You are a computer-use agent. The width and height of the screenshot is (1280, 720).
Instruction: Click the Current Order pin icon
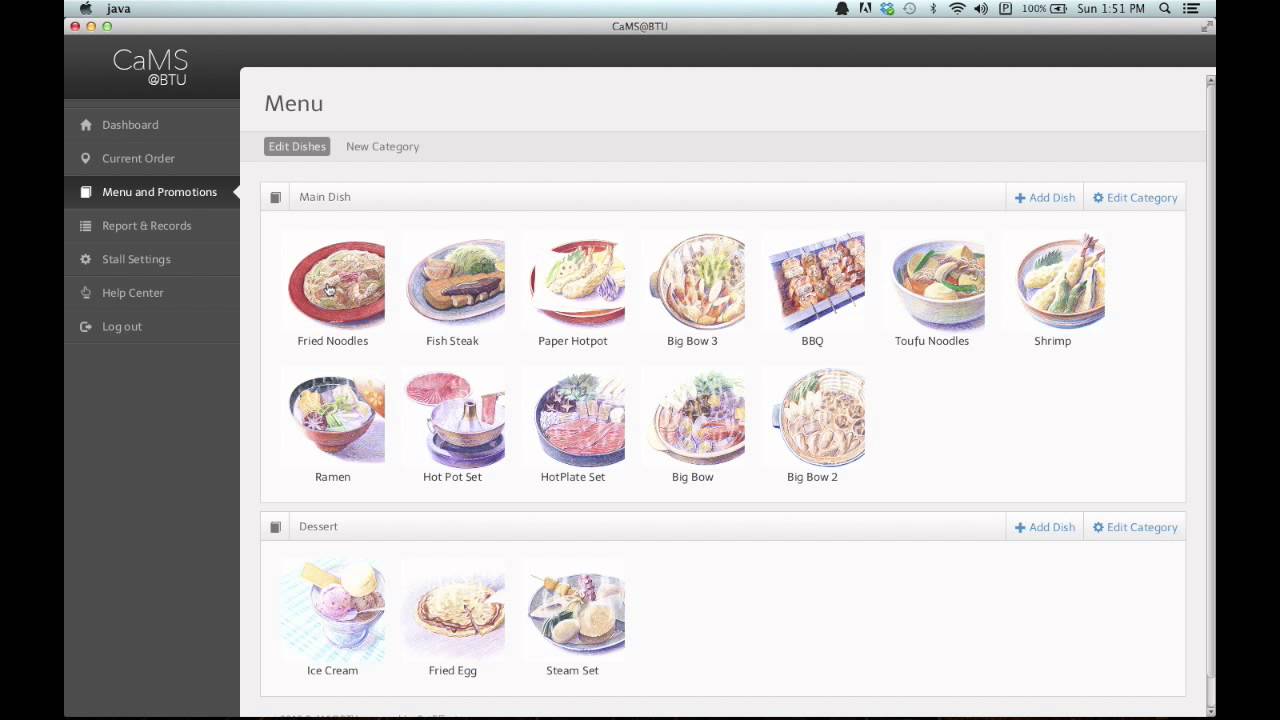pyautogui.click(x=85, y=158)
